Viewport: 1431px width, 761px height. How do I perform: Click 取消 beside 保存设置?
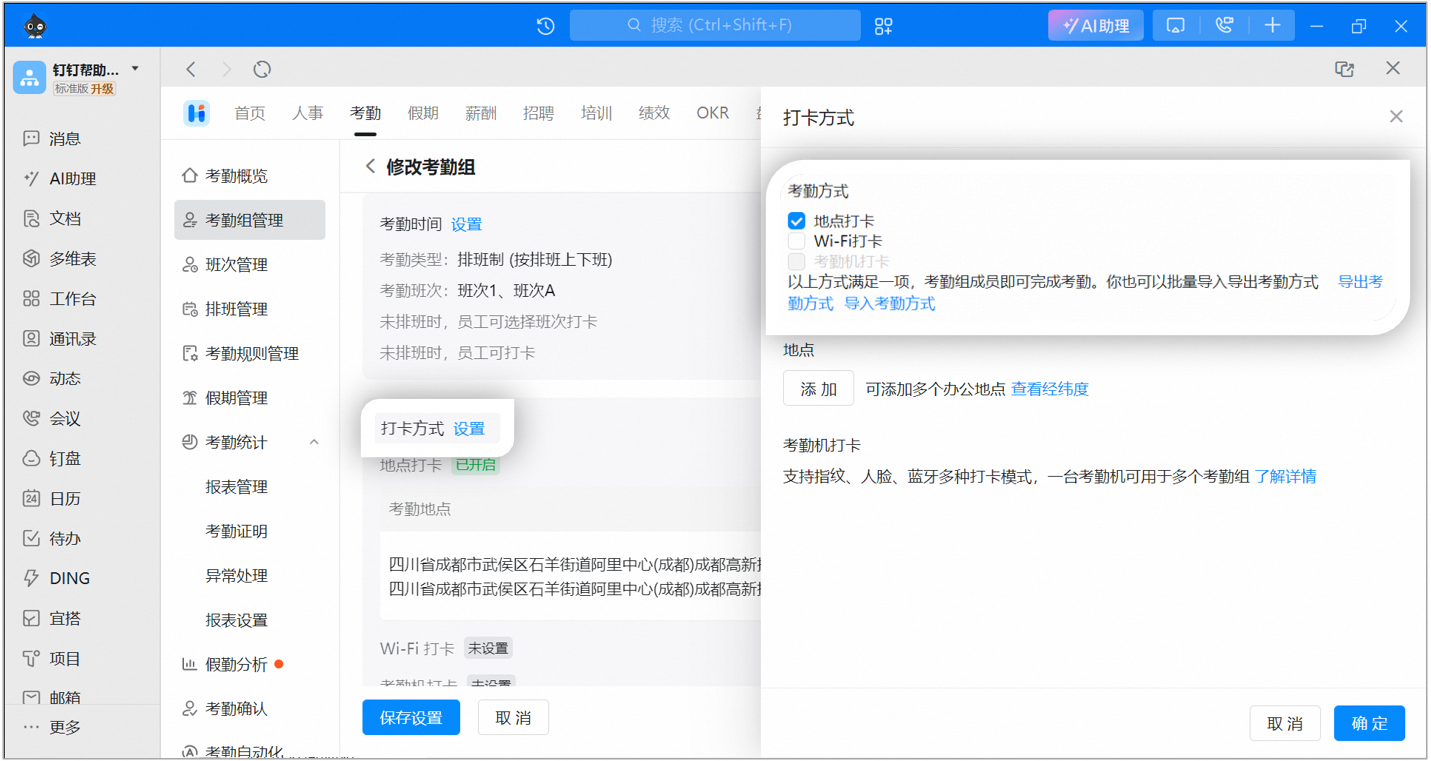pos(514,718)
